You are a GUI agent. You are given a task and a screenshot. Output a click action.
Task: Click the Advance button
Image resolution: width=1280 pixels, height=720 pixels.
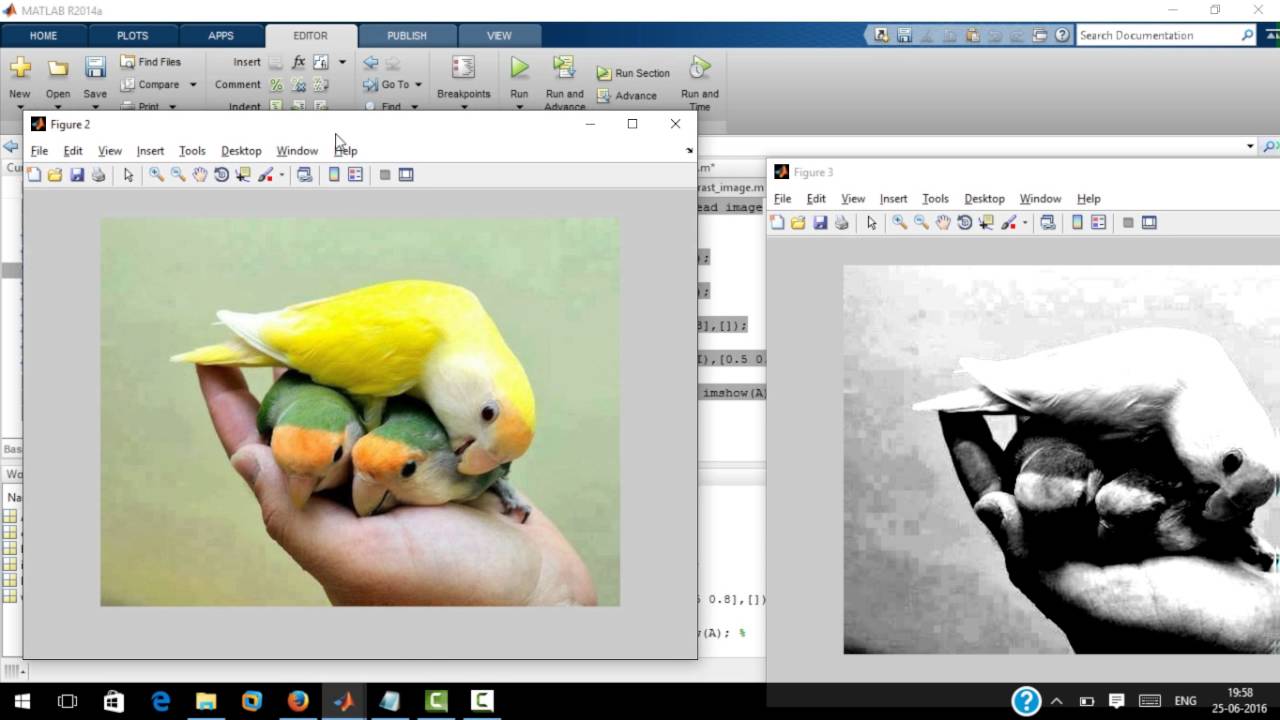click(x=627, y=96)
